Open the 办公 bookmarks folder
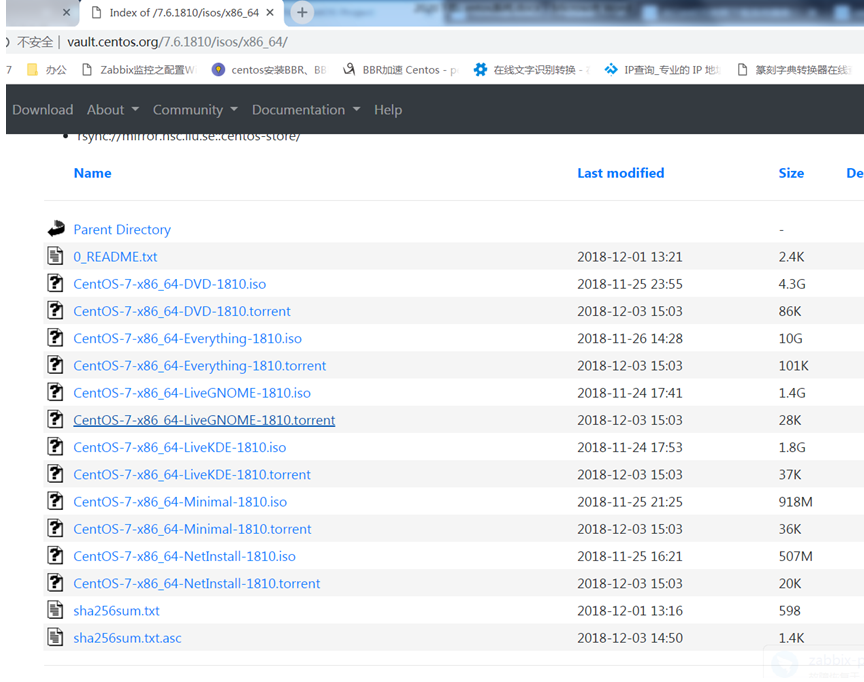864x682 pixels. [x=47, y=70]
